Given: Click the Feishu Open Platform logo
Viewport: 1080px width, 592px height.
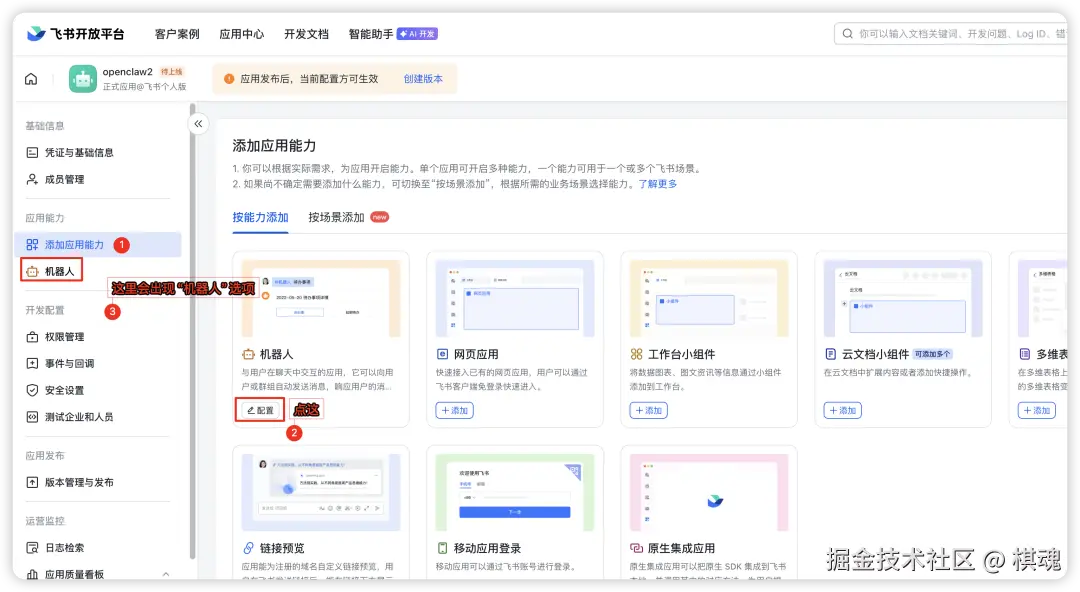Looking at the screenshot, I should [x=76, y=34].
